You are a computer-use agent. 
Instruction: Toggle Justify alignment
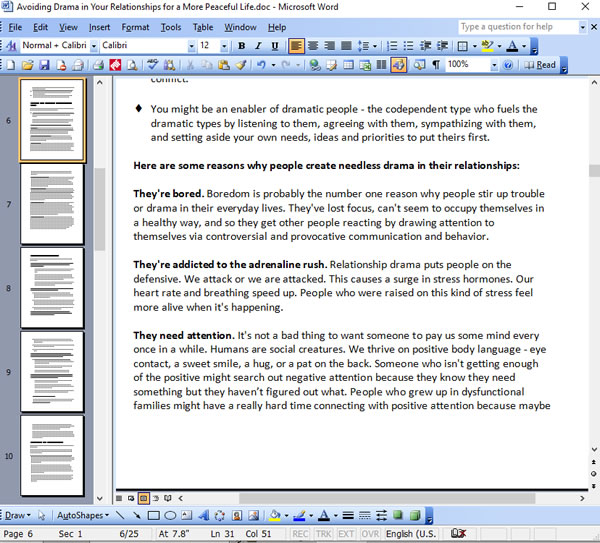pos(346,46)
